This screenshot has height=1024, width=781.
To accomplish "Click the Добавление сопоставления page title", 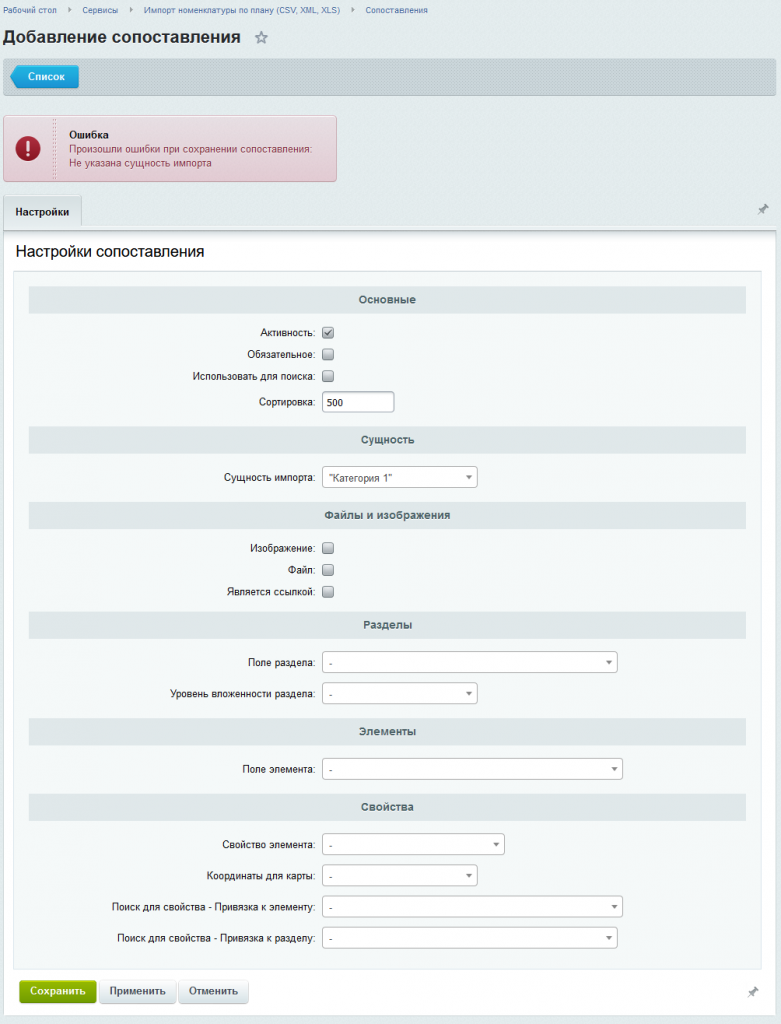I will tap(121, 37).
